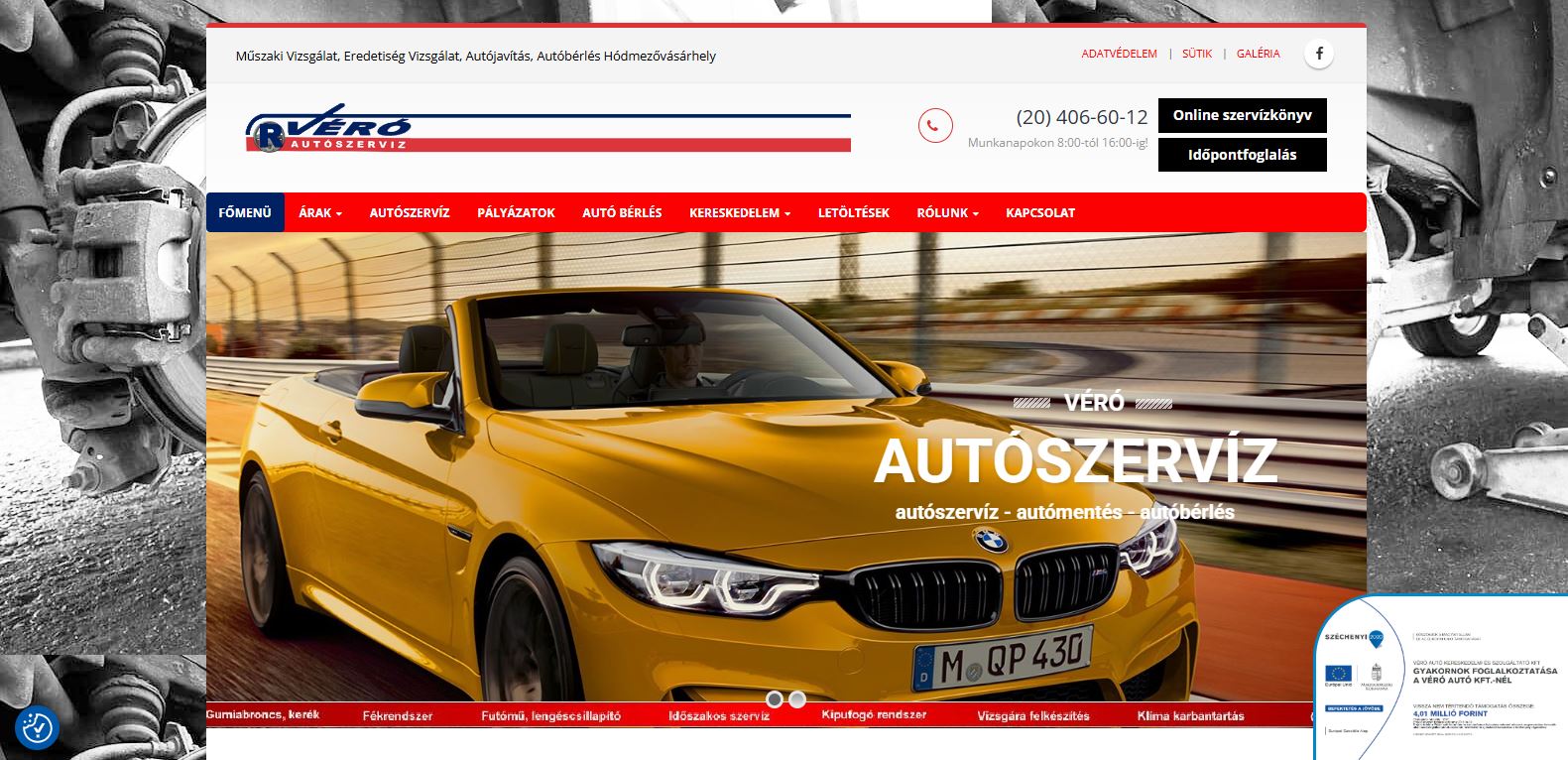Open the accessibility widget icon
The height and width of the screenshot is (760, 1568).
pyautogui.click(x=37, y=728)
